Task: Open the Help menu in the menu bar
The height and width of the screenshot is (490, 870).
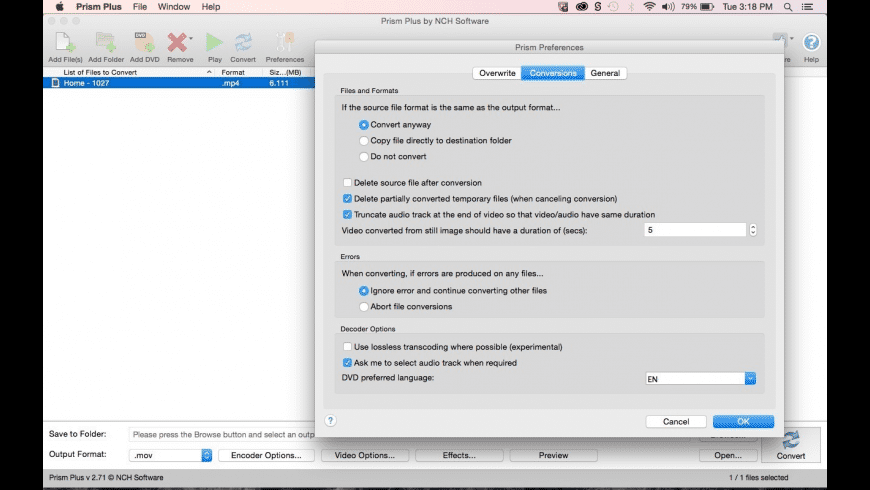Action: coord(211,7)
